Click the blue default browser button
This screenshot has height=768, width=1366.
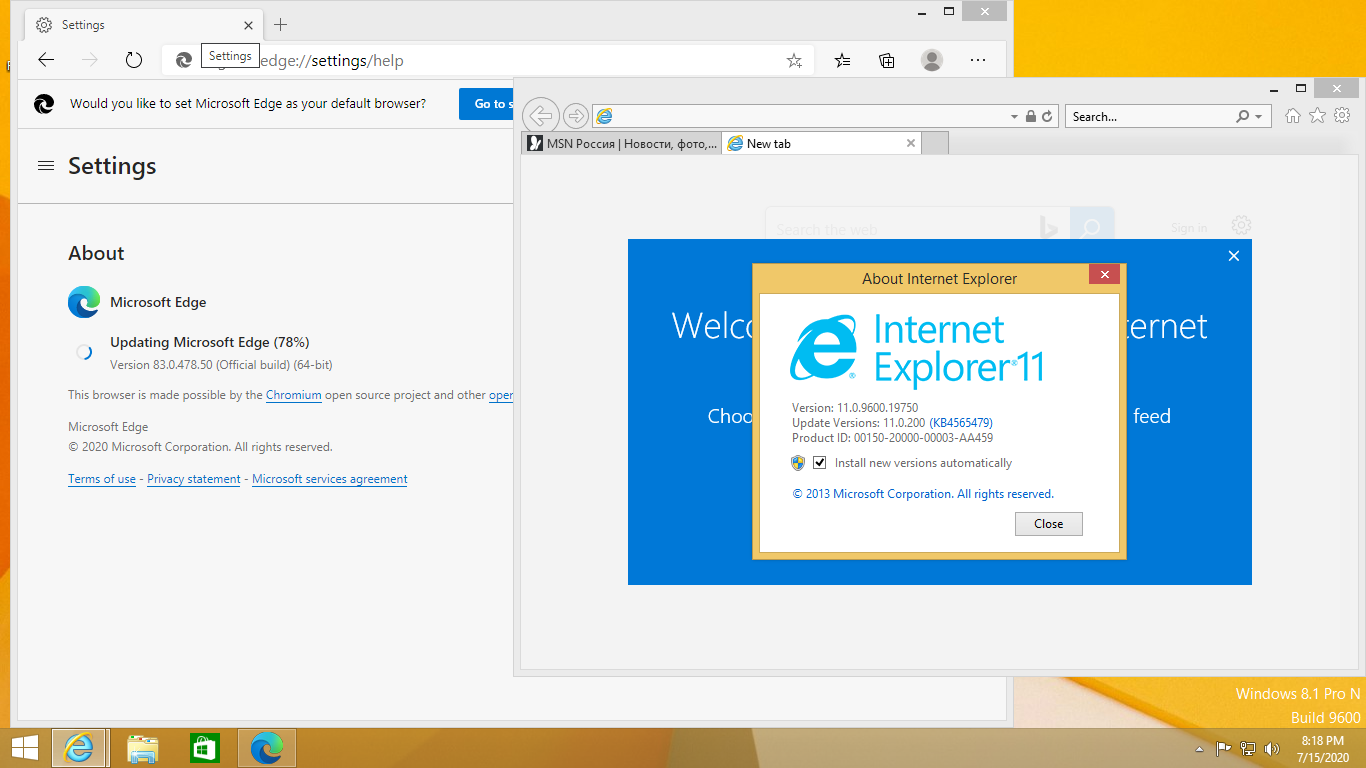point(486,104)
